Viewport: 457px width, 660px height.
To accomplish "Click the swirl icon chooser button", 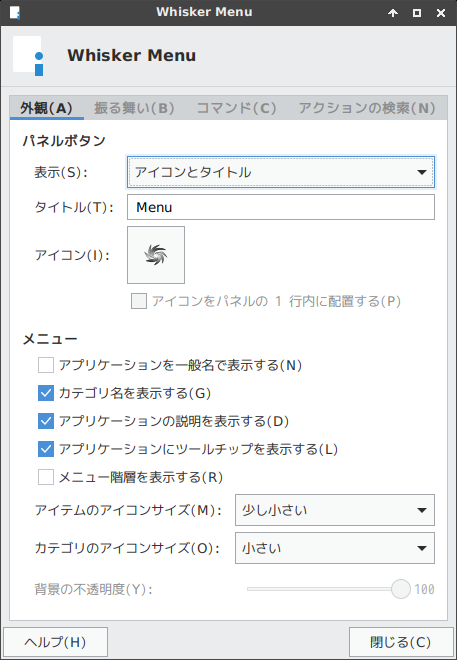I will click(156, 255).
